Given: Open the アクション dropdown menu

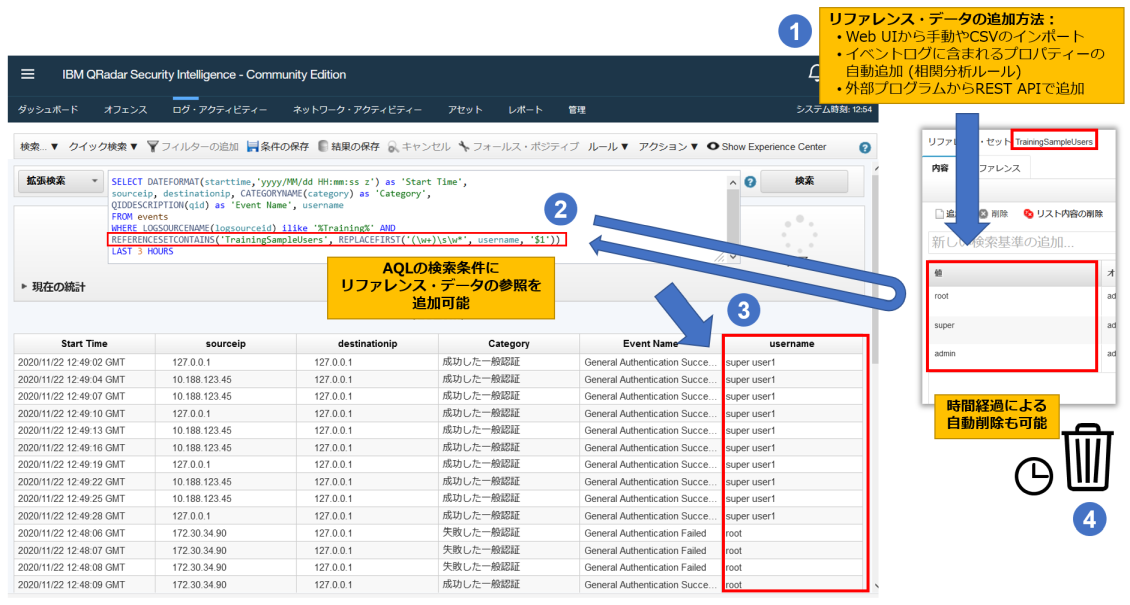Looking at the screenshot, I should [x=668, y=146].
